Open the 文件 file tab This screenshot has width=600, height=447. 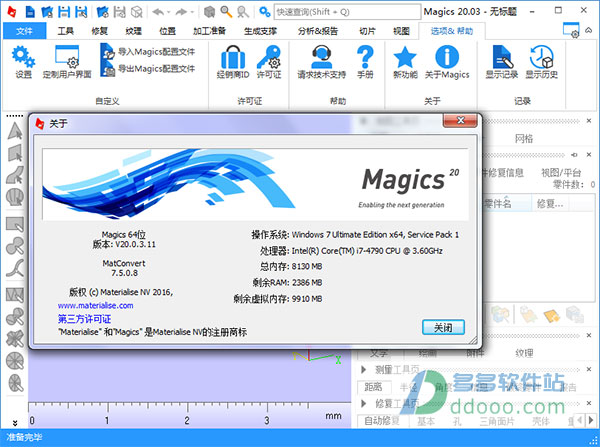click(24, 31)
